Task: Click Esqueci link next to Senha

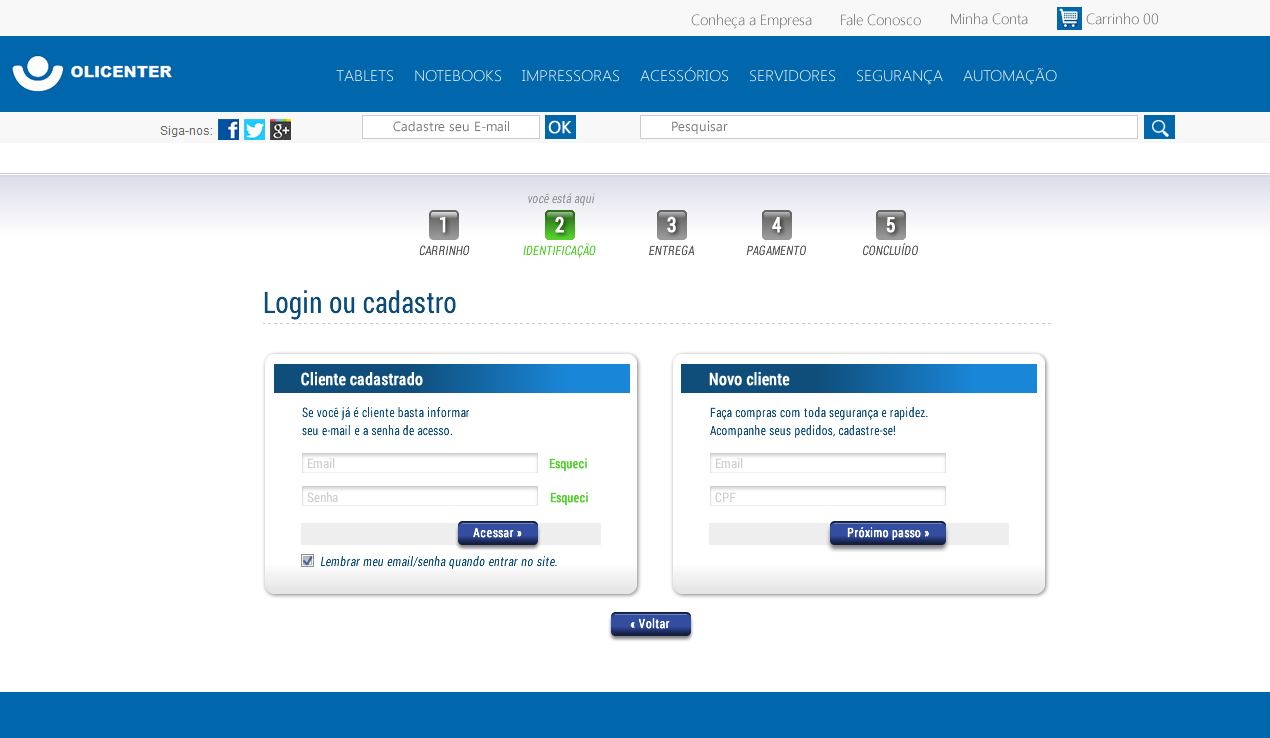Action: [569, 498]
